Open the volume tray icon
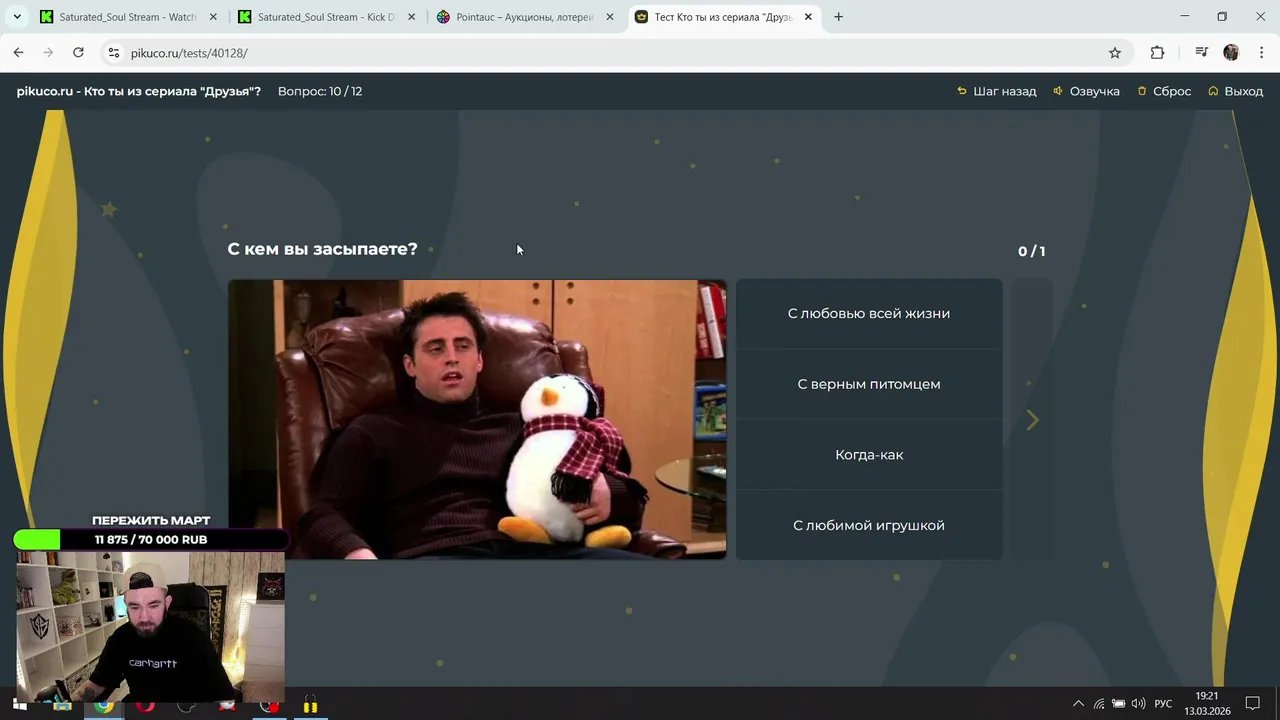 [x=1139, y=704]
